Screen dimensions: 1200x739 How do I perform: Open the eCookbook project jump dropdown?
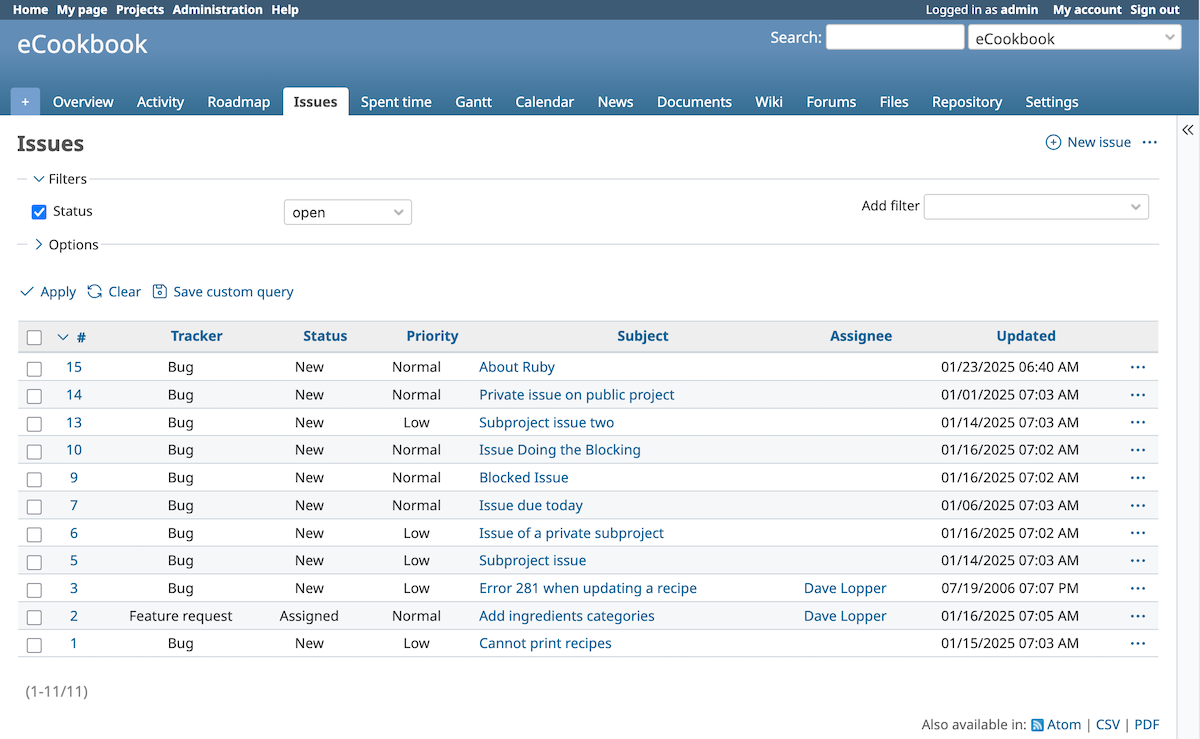[x=1074, y=37]
